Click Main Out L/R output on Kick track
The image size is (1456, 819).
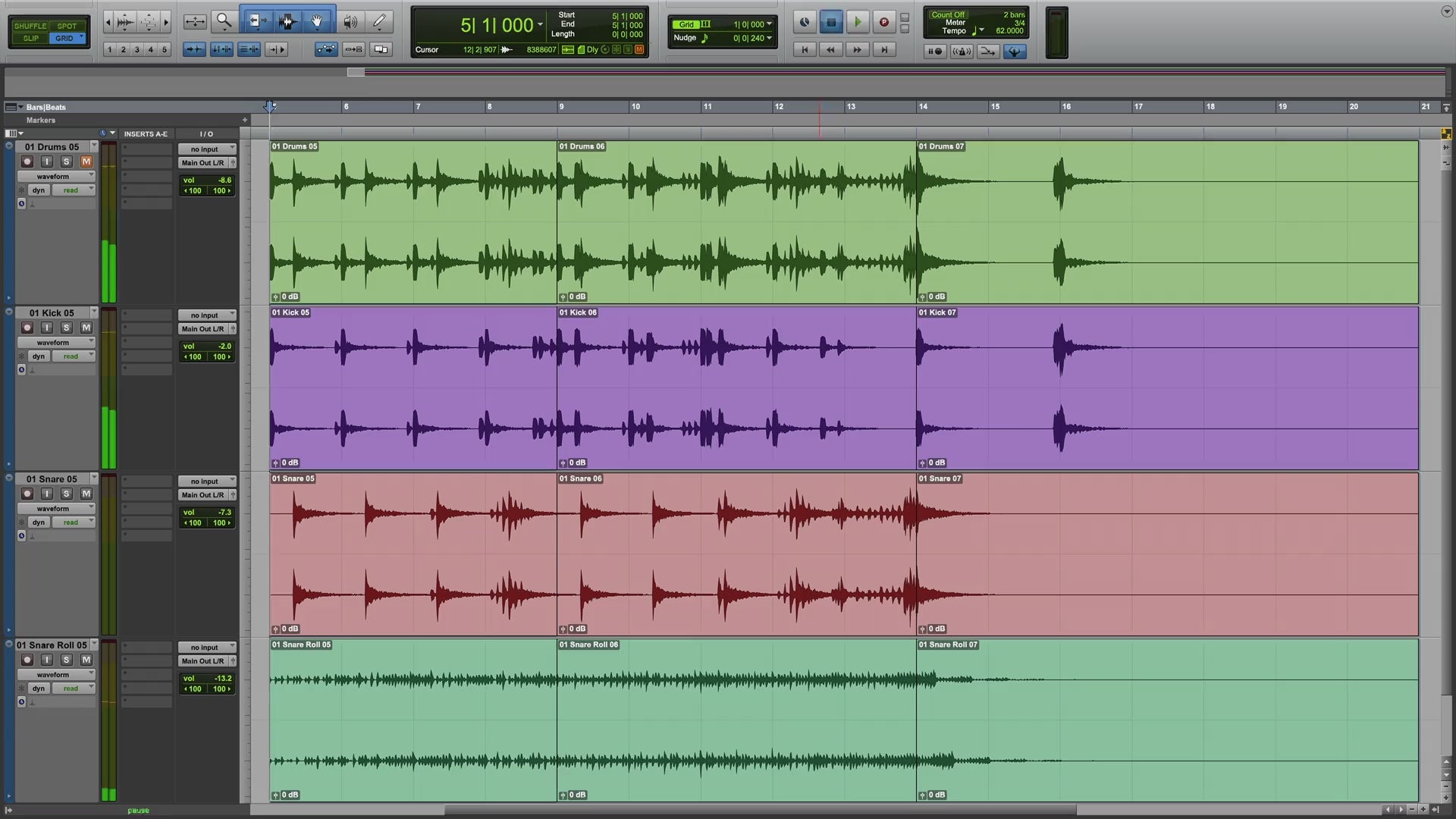point(202,329)
